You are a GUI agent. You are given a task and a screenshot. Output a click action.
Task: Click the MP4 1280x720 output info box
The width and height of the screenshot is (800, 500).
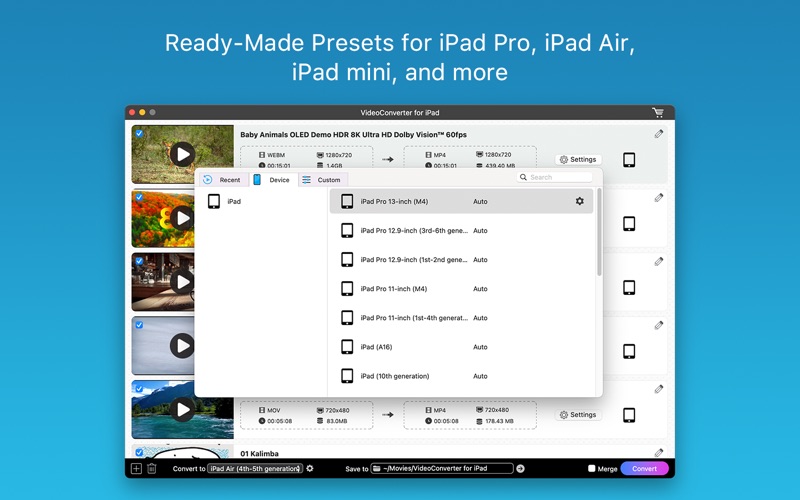[x=470, y=157]
